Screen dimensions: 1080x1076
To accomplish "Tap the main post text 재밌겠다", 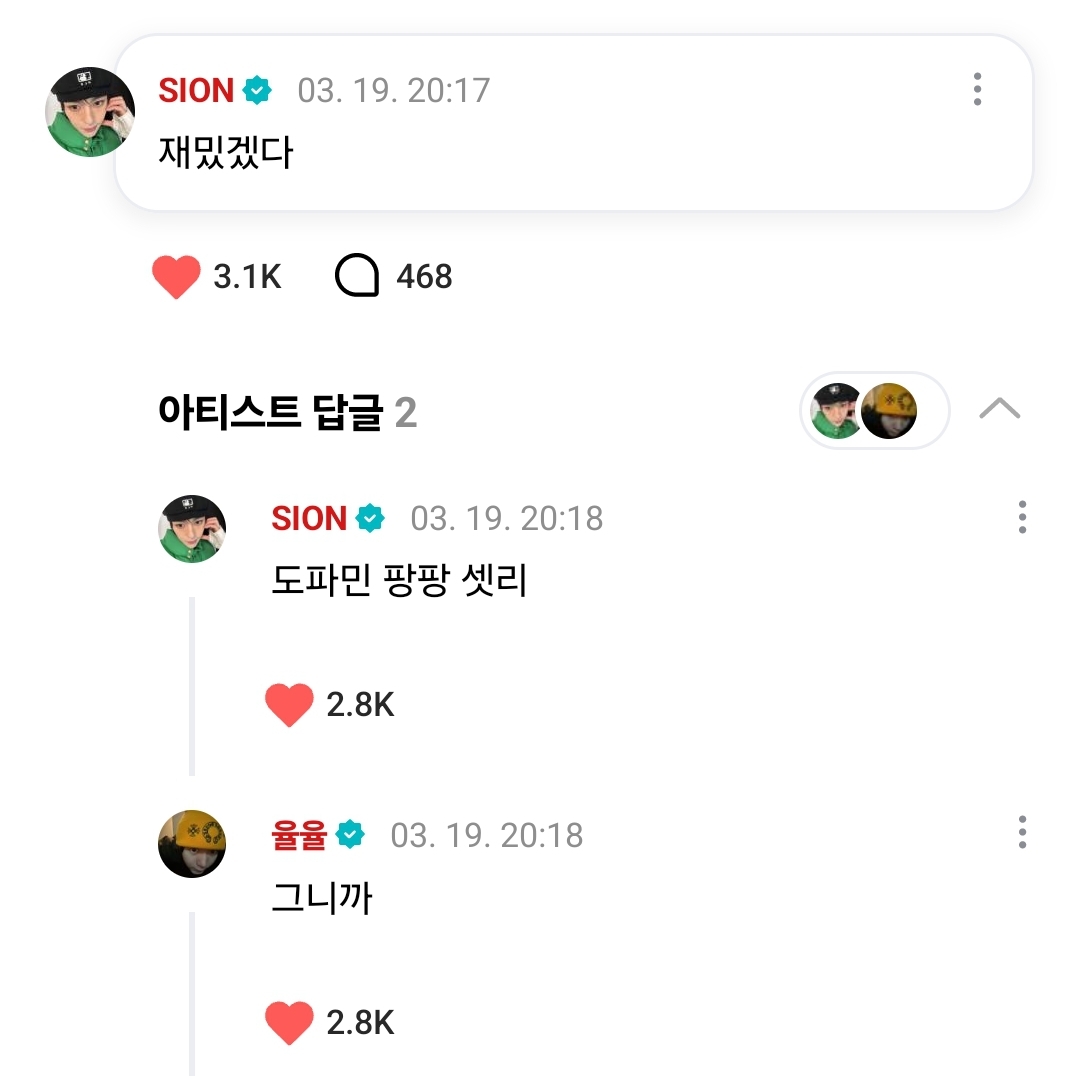I will tap(225, 153).
